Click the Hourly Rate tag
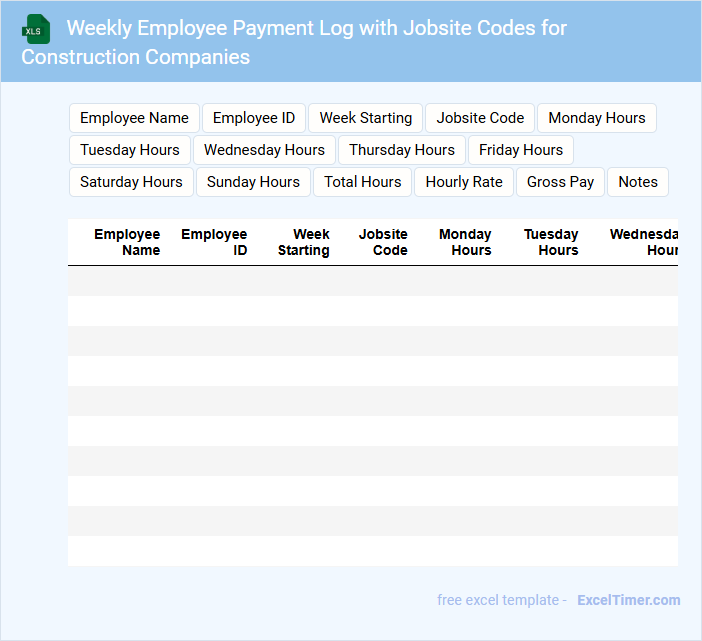Viewport: 702px width, 641px height. pos(464,182)
